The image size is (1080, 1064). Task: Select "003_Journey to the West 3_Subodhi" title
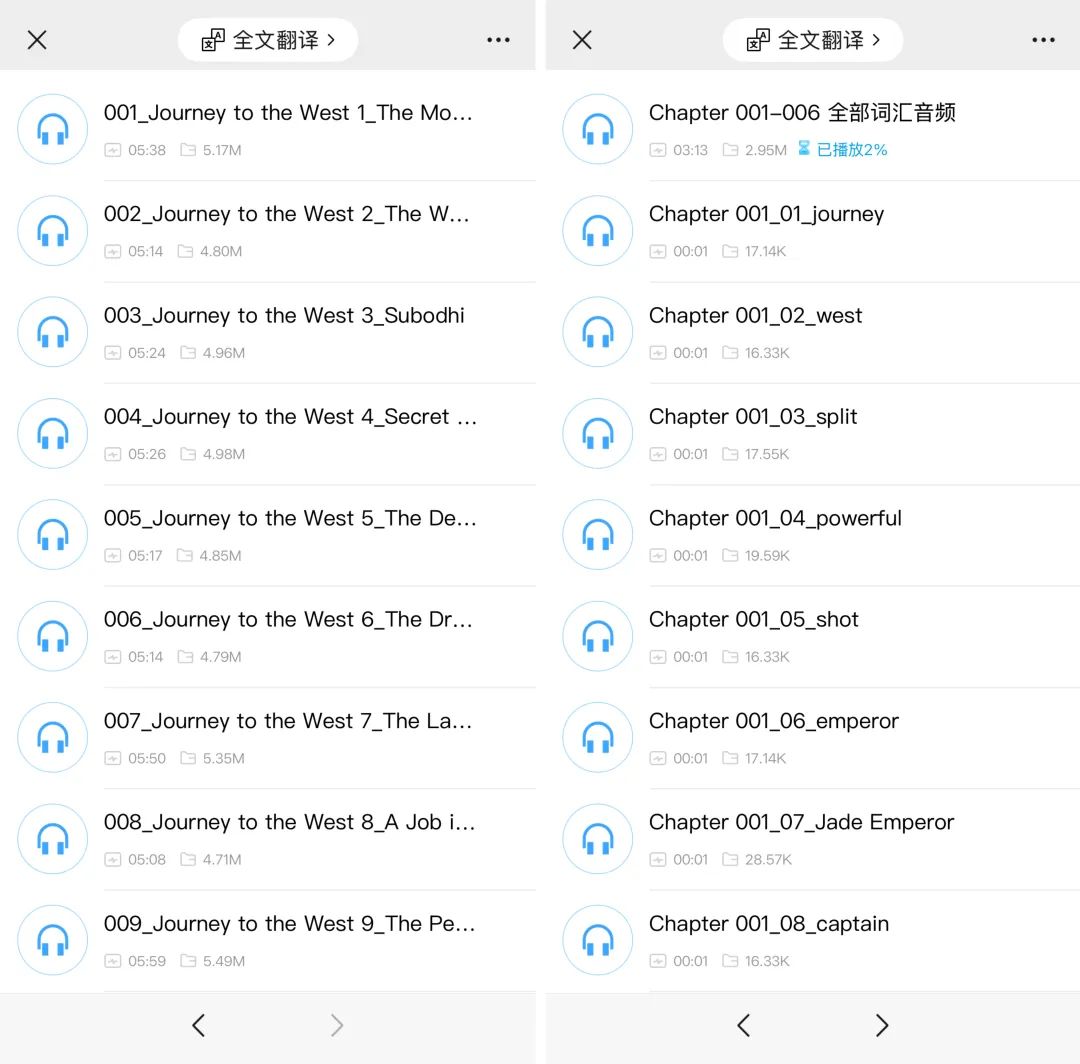point(284,315)
